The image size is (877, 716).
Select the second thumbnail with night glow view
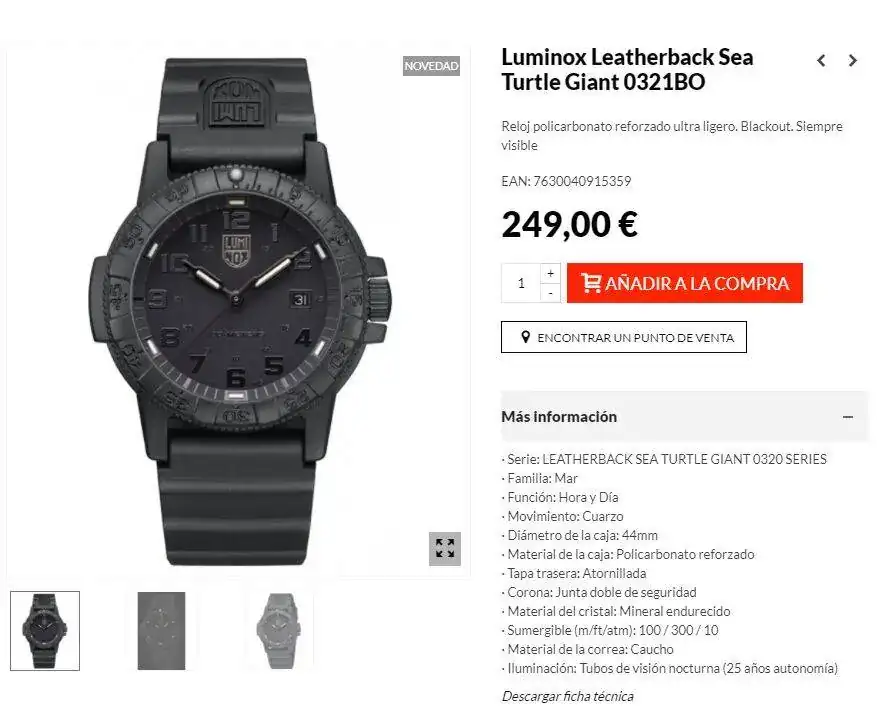click(x=161, y=630)
